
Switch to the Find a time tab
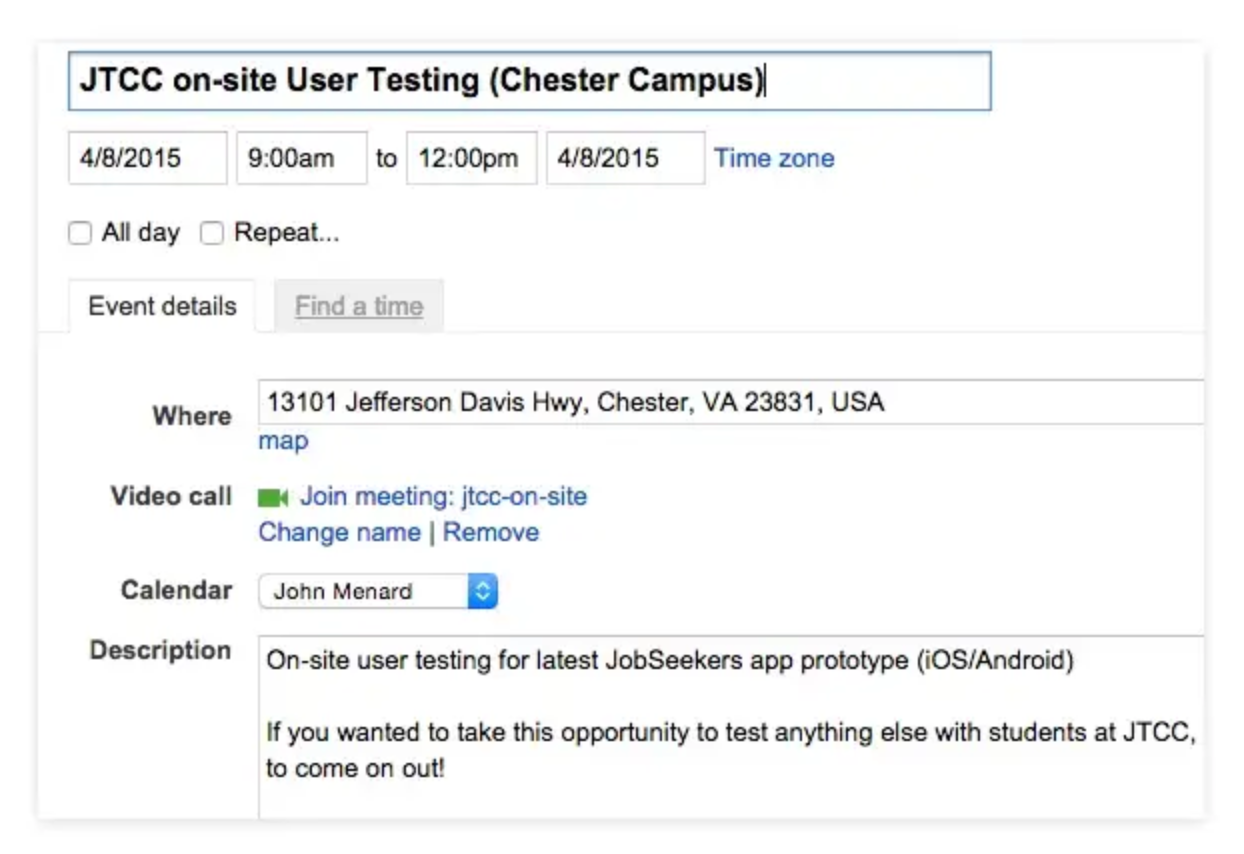pos(358,306)
